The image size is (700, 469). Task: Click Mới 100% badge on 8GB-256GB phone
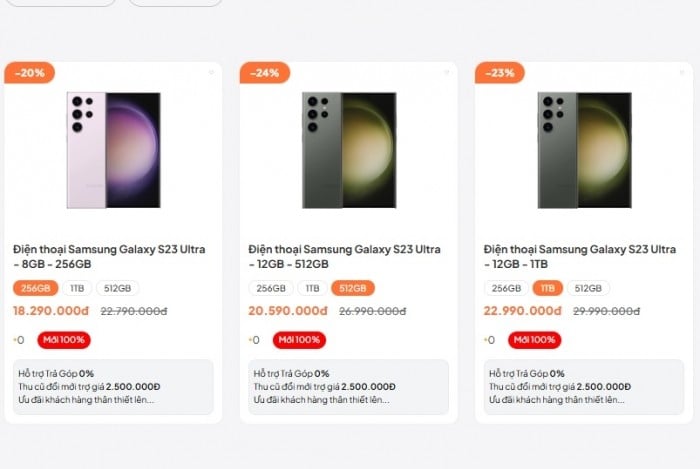click(x=63, y=340)
